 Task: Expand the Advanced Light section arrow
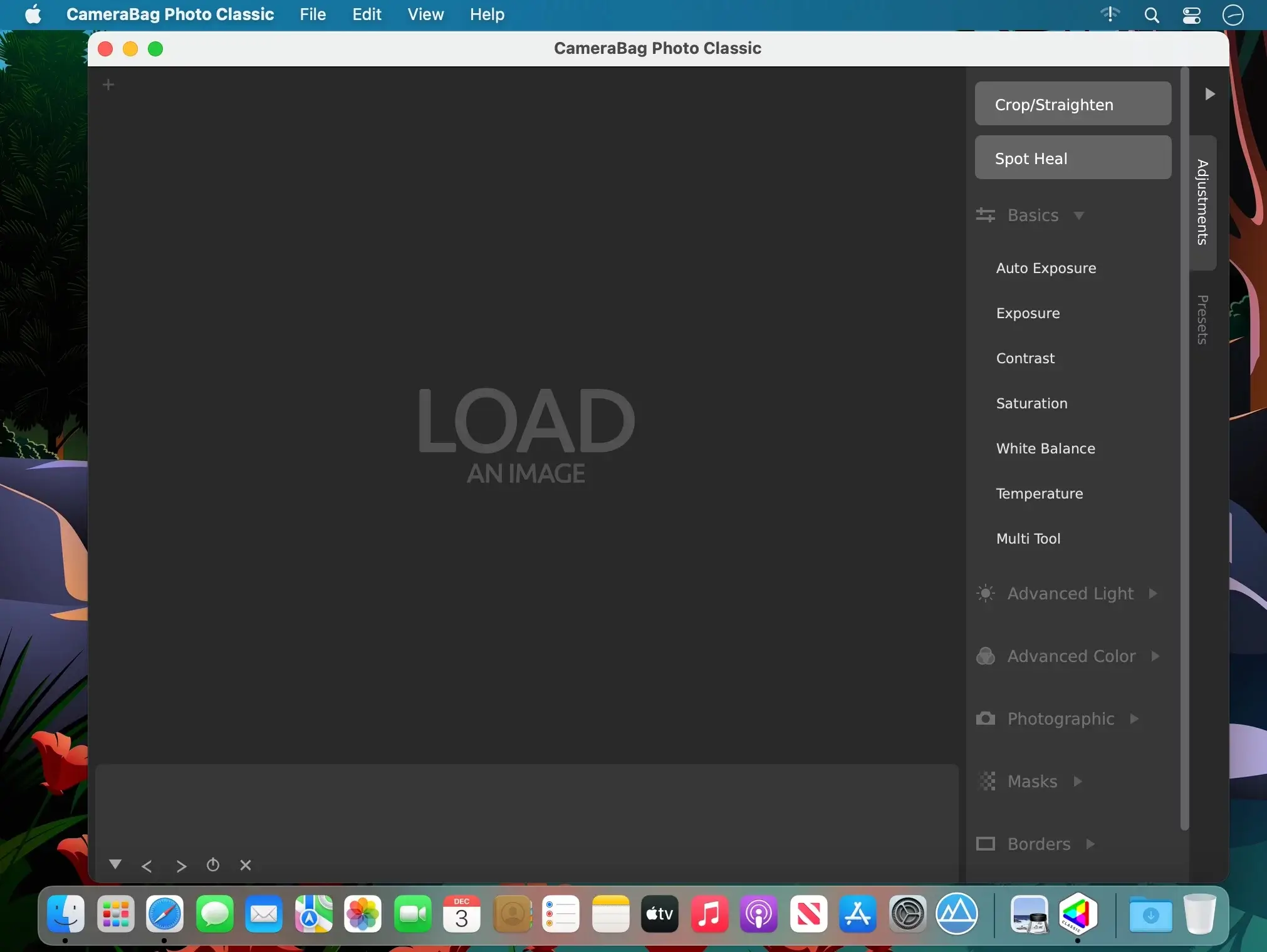tap(1153, 593)
